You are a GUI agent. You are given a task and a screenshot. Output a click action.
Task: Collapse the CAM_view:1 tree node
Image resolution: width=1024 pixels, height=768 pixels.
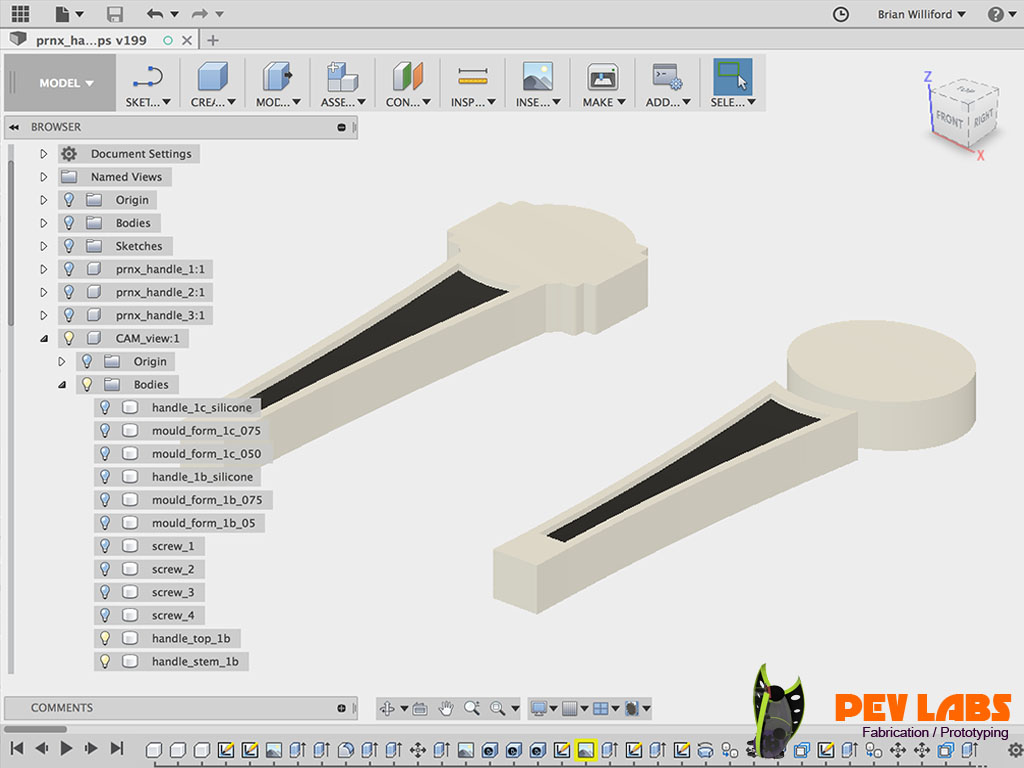pos(43,338)
